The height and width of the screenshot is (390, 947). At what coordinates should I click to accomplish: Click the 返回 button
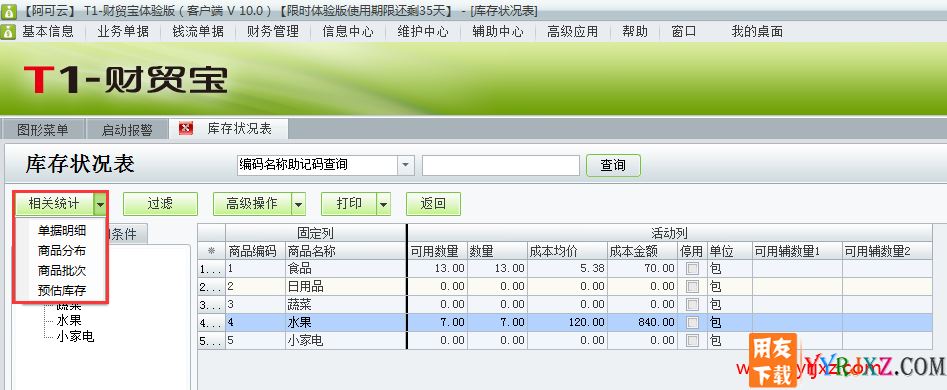click(x=433, y=204)
